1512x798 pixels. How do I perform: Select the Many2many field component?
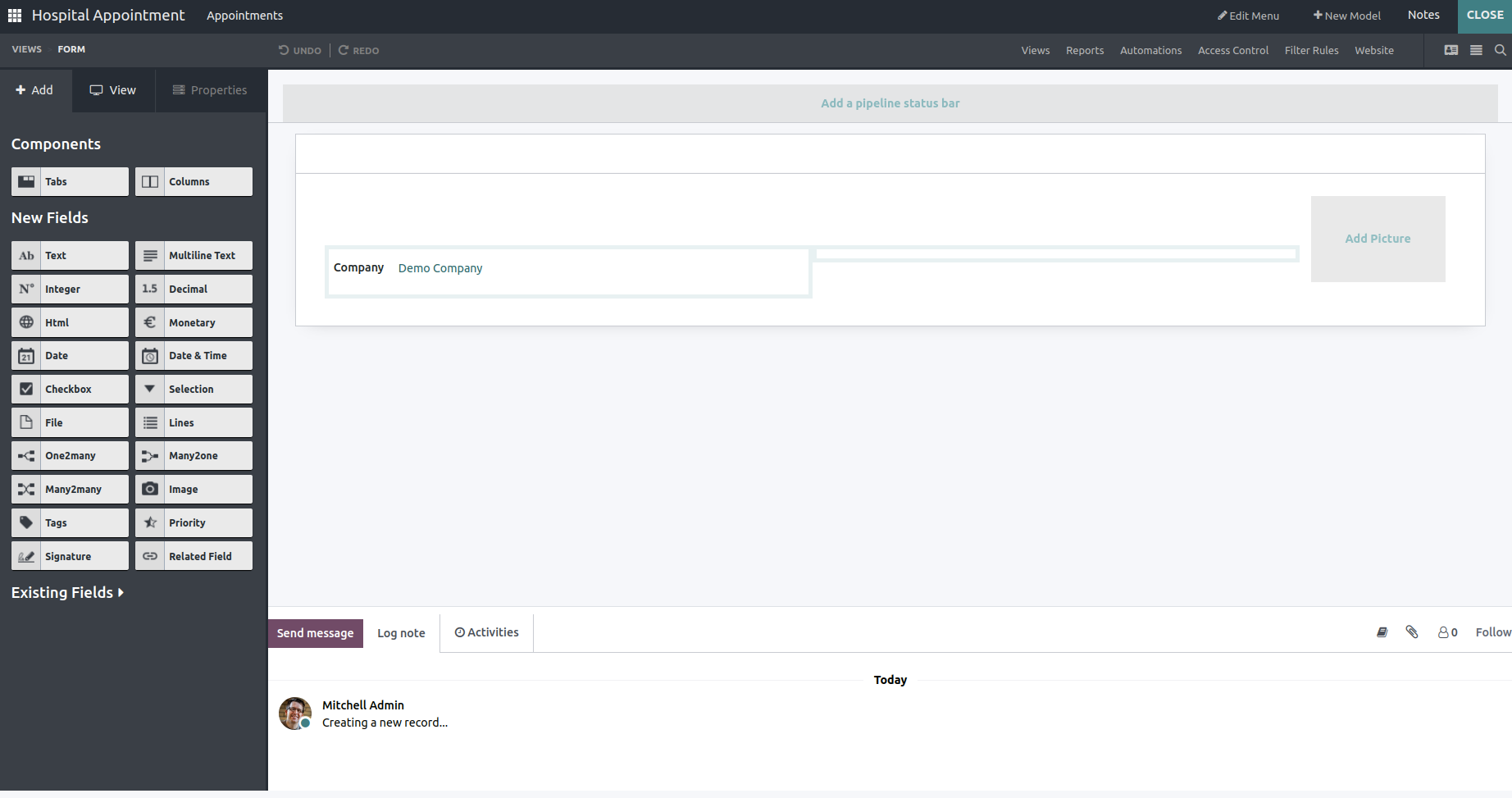click(x=70, y=490)
